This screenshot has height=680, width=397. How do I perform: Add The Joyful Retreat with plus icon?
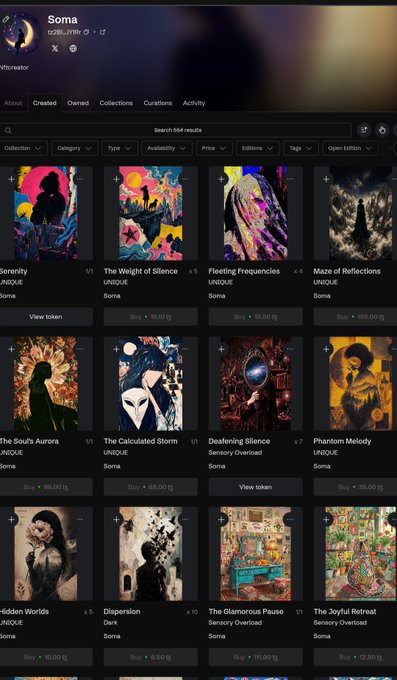[326, 520]
